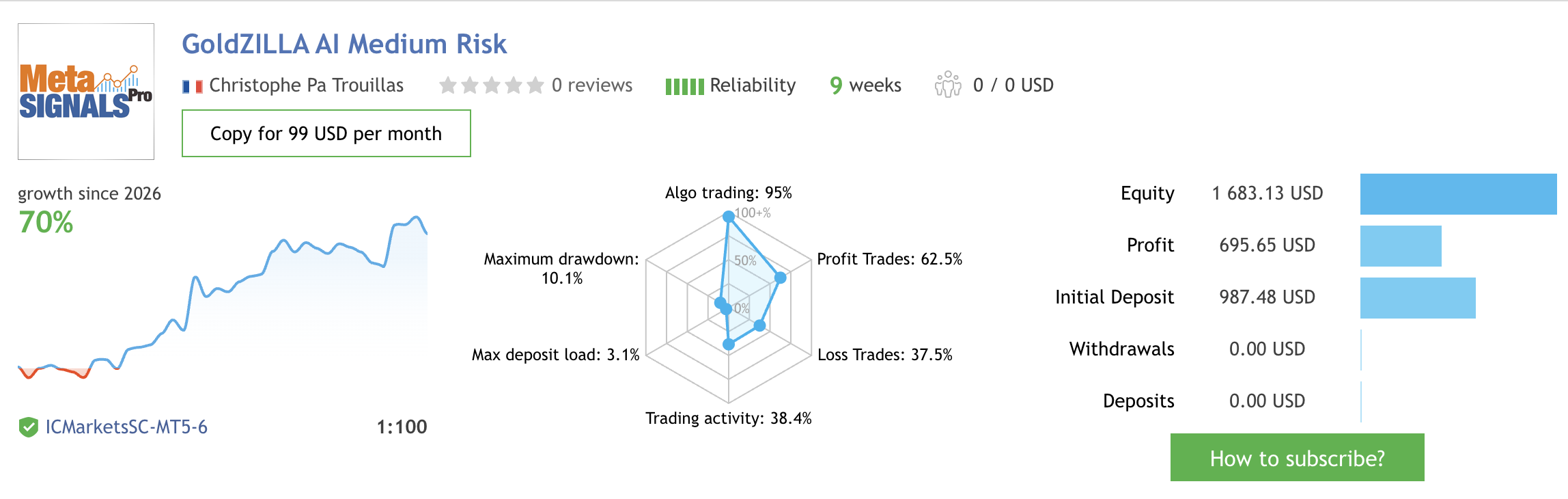The height and width of the screenshot is (499, 1568).
Task: Click the MetaSignals Pro logo thumbnail
Action: (86, 92)
